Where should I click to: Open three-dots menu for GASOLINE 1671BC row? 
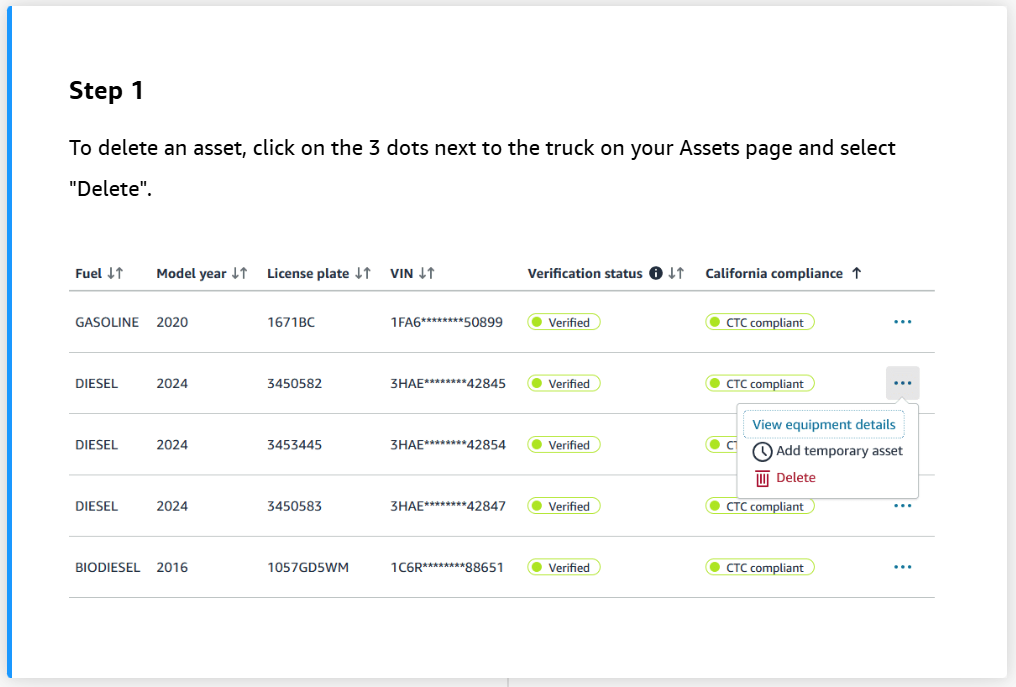pos(902,322)
